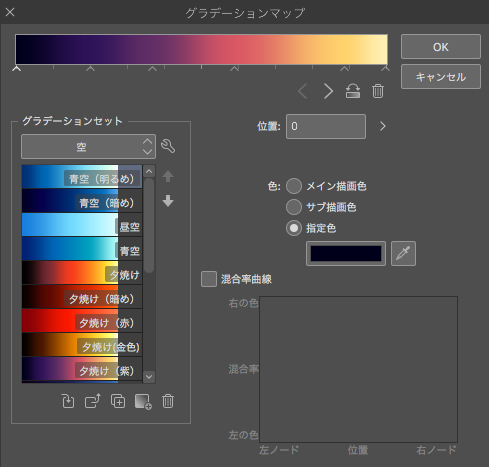Select the next gradient node arrow
Viewport: 489px width, 467px height.
328,91
